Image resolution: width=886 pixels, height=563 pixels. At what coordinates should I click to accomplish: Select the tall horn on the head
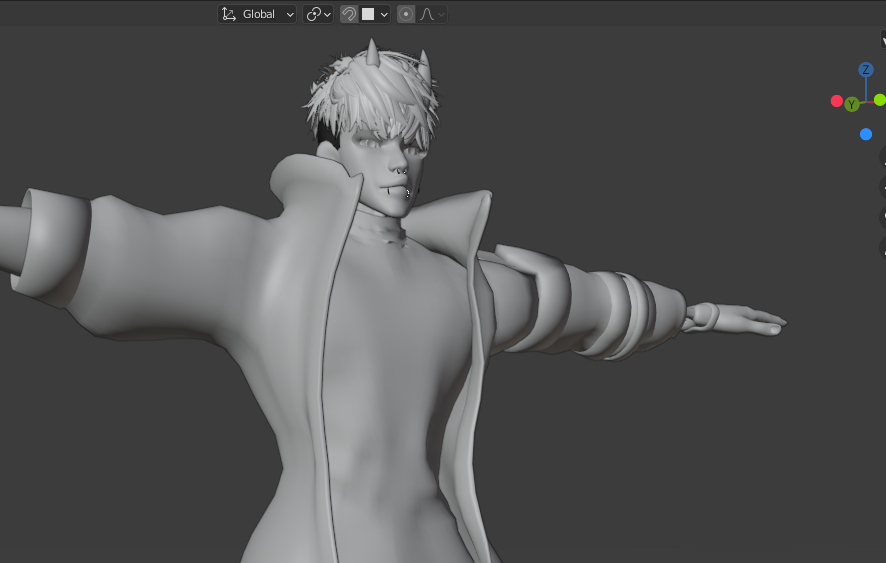coord(372,51)
